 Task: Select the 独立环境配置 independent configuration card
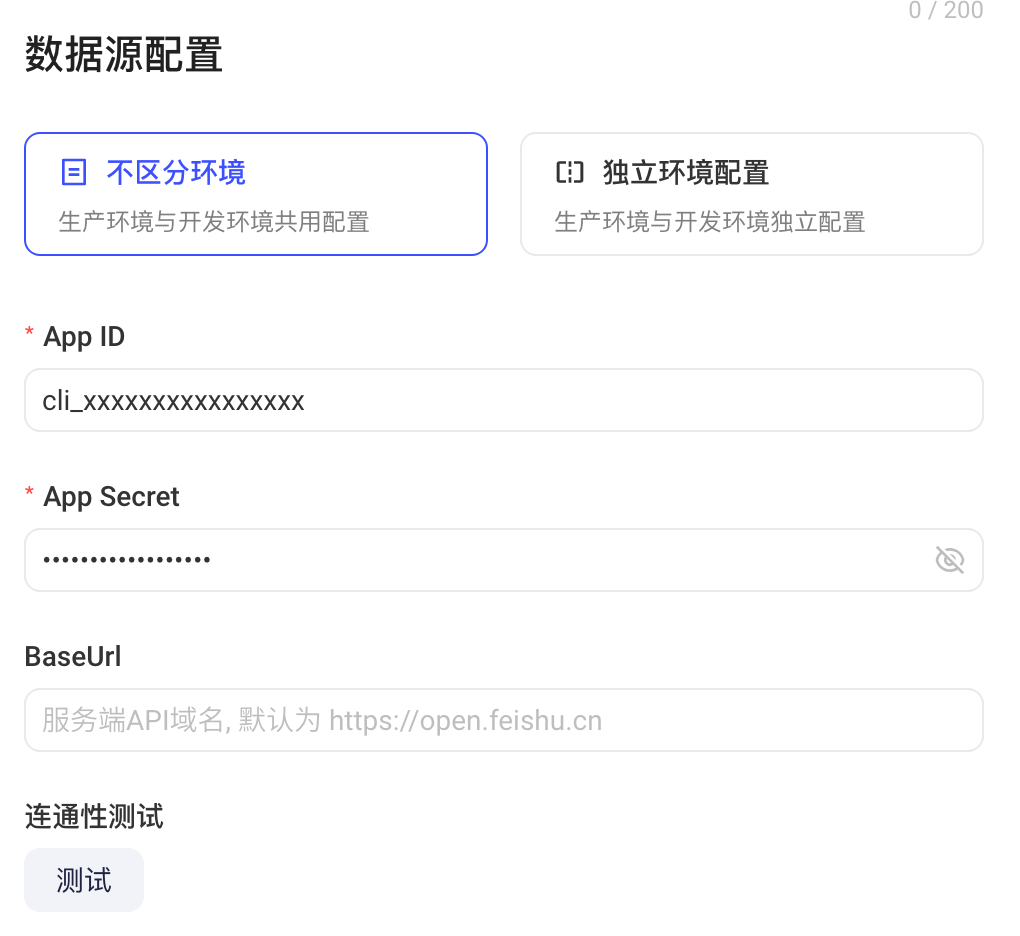751,194
